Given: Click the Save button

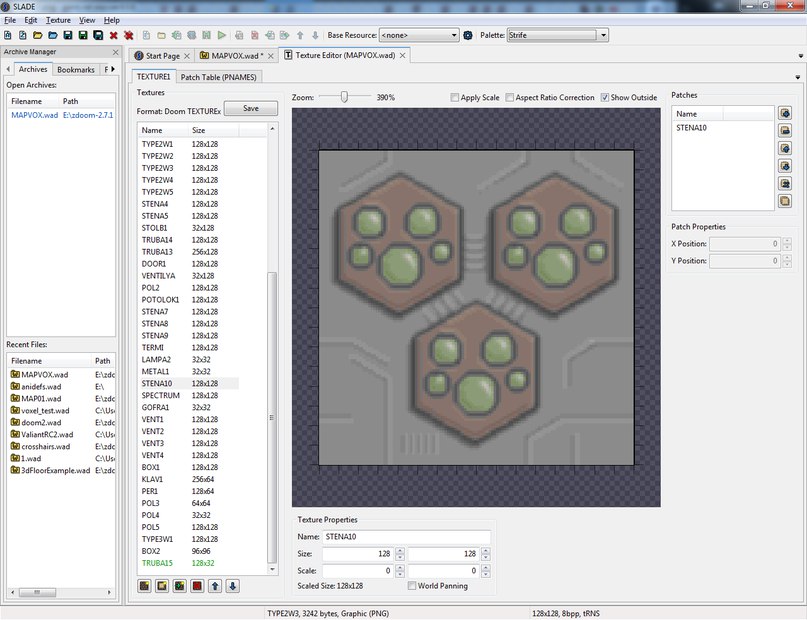Looking at the screenshot, I should 250,108.
